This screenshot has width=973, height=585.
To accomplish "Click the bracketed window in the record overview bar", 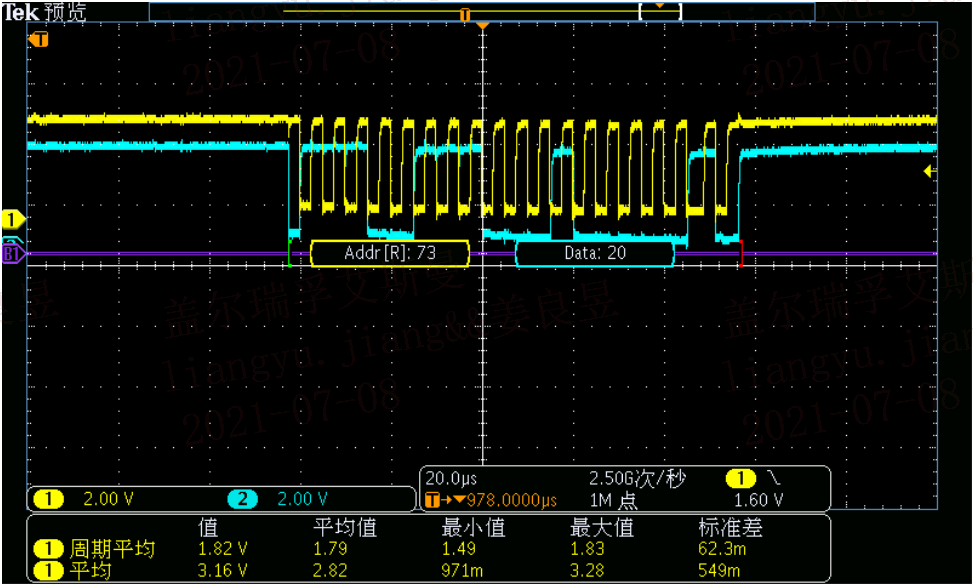I will pyautogui.click(x=660, y=11).
